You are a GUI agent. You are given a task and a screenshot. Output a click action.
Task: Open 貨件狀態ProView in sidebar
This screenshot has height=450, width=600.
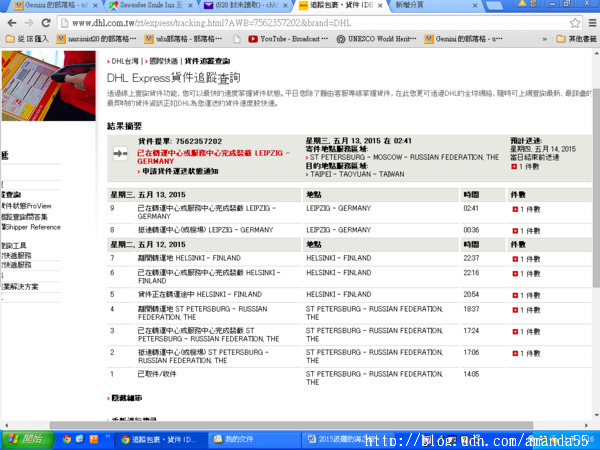[27, 206]
